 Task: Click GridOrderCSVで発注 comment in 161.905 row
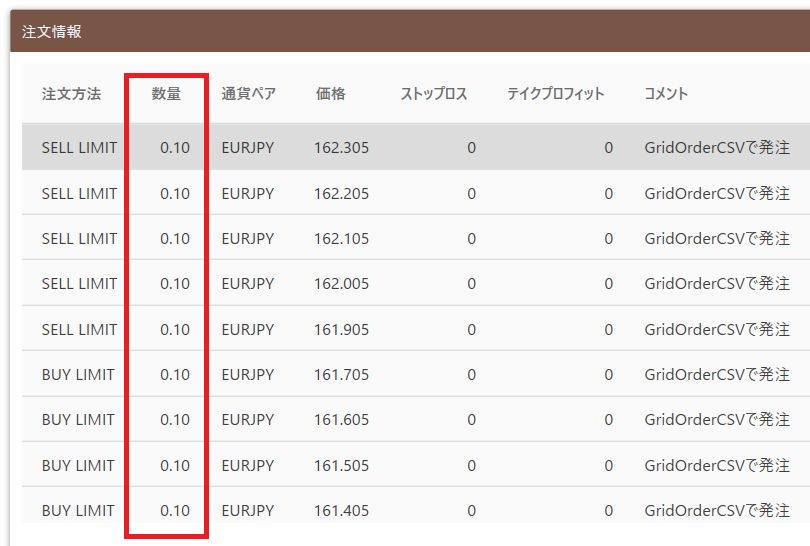[717, 330]
